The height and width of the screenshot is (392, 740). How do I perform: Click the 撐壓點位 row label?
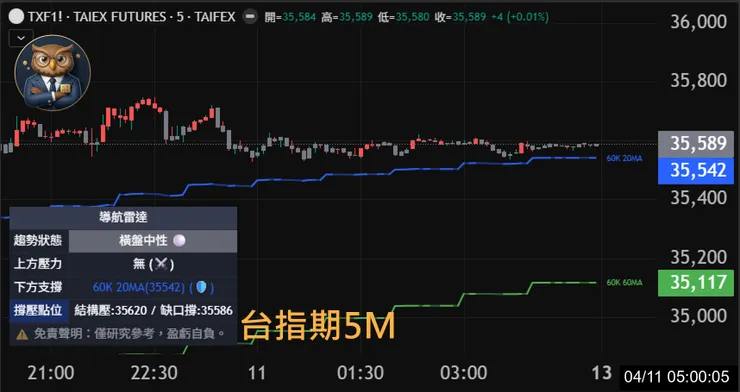coord(38,310)
